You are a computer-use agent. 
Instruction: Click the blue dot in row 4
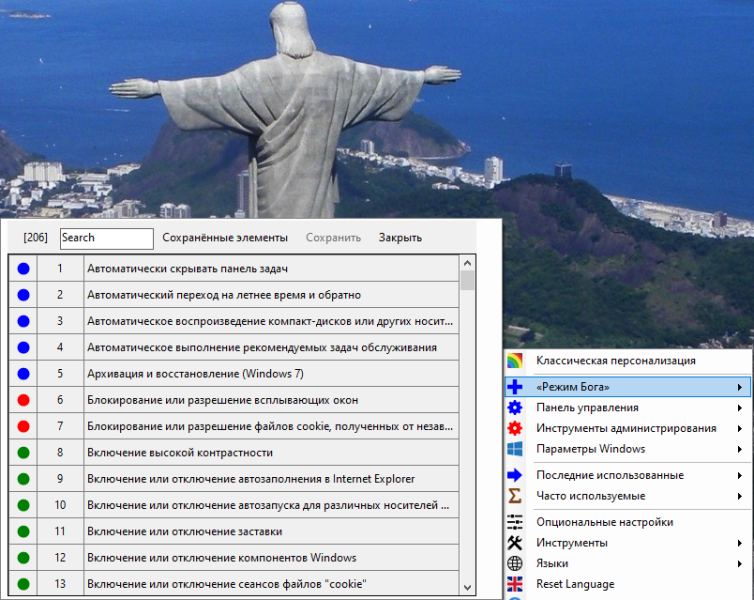click(x=24, y=348)
